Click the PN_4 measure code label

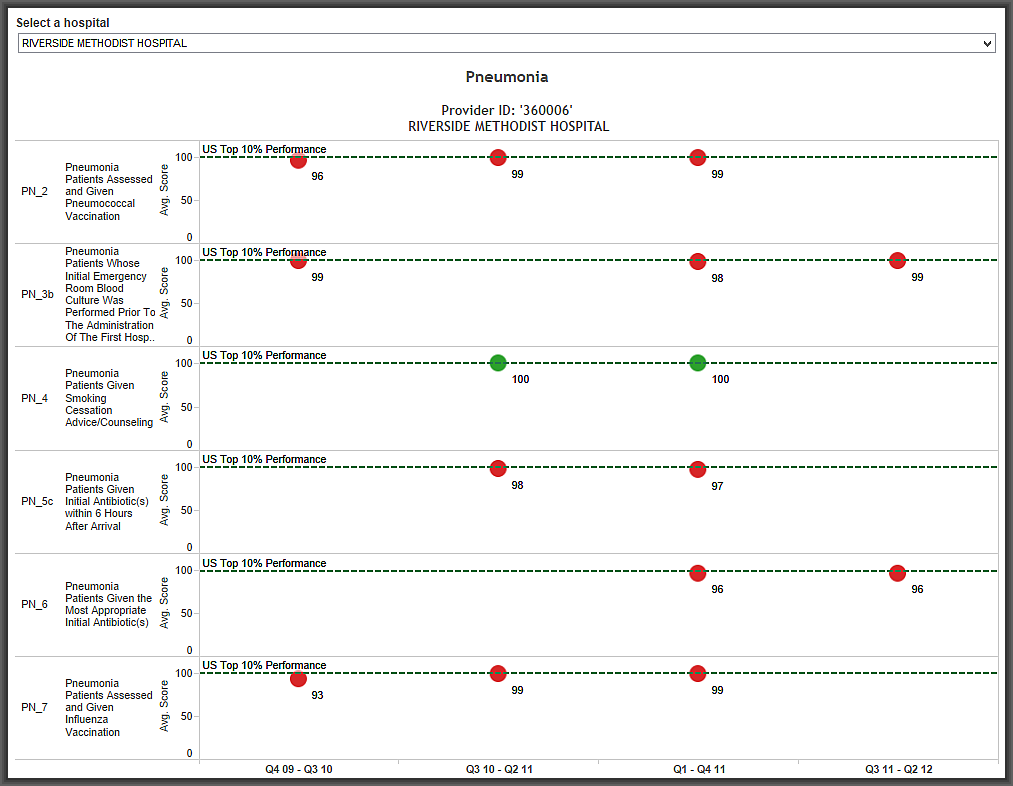(x=34, y=398)
